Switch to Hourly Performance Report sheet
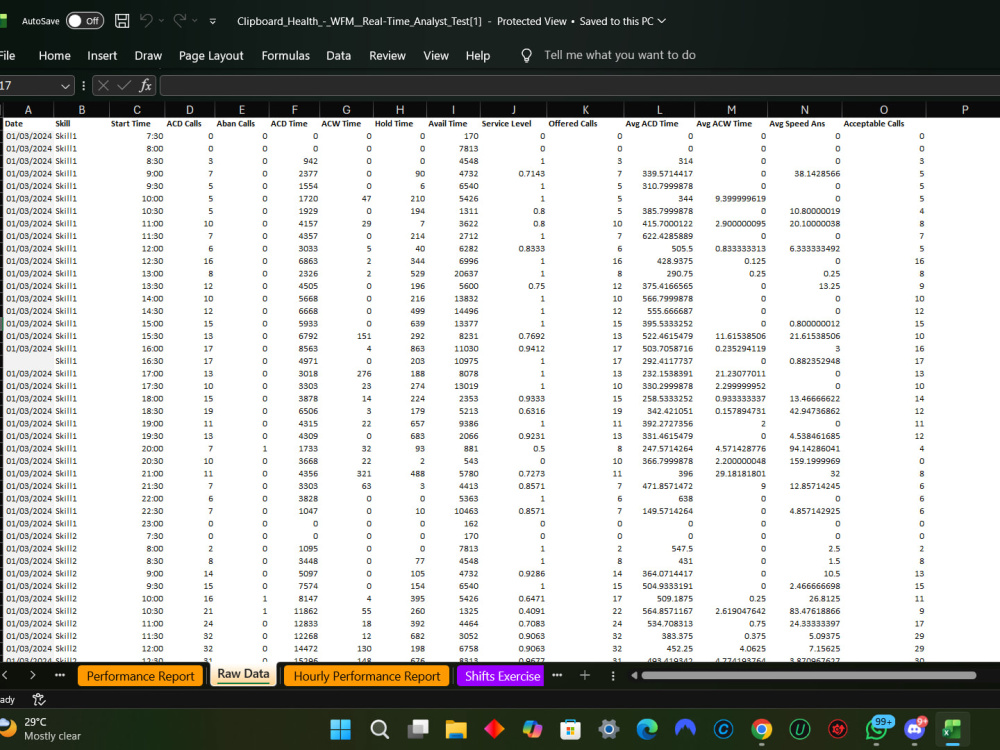The width and height of the screenshot is (1000, 750). click(x=367, y=676)
